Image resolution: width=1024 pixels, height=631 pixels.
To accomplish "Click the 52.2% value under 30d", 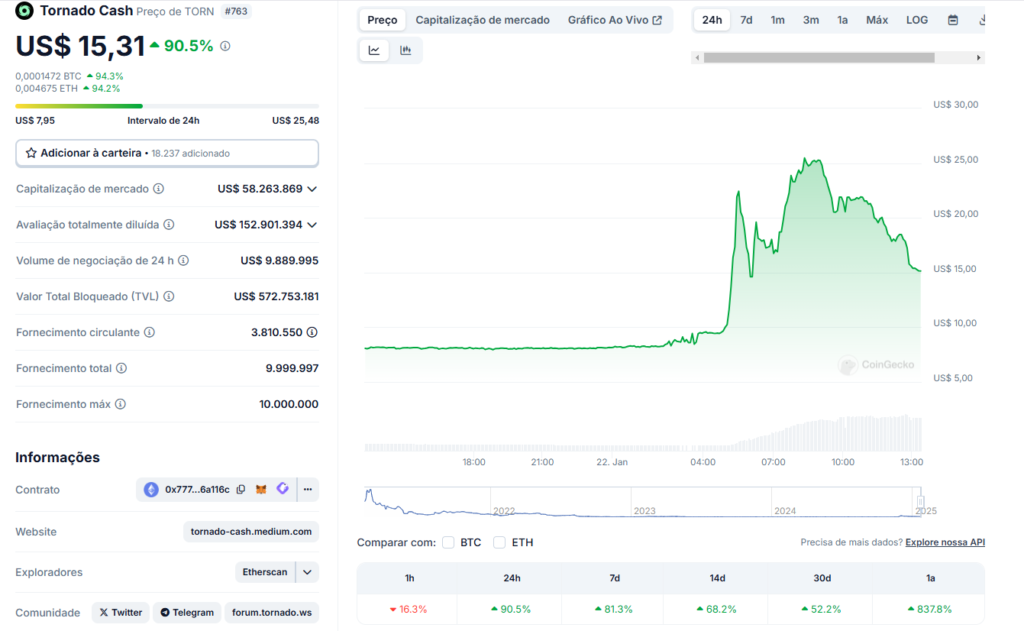I will coord(822,609).
